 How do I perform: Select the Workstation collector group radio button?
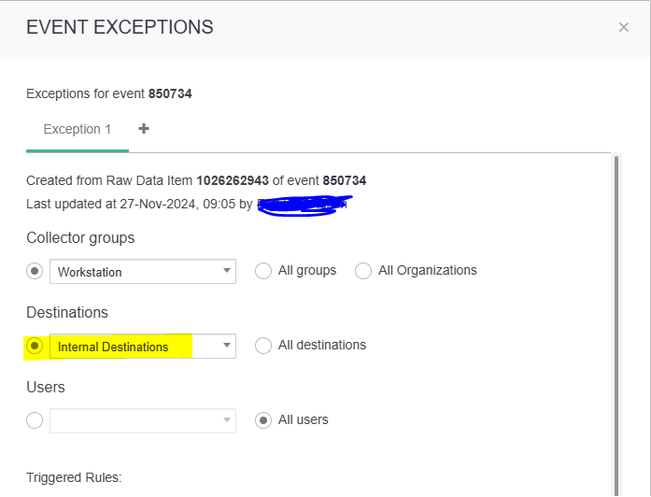(35, 271)
